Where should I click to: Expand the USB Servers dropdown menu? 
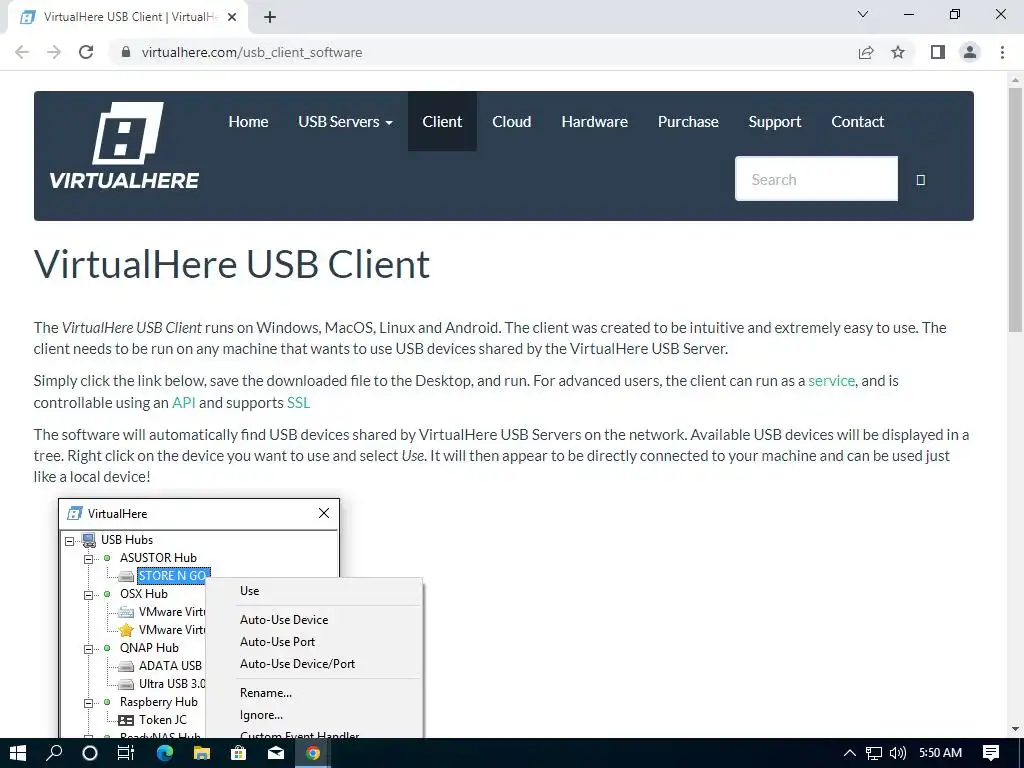click(x=345, y=121)
